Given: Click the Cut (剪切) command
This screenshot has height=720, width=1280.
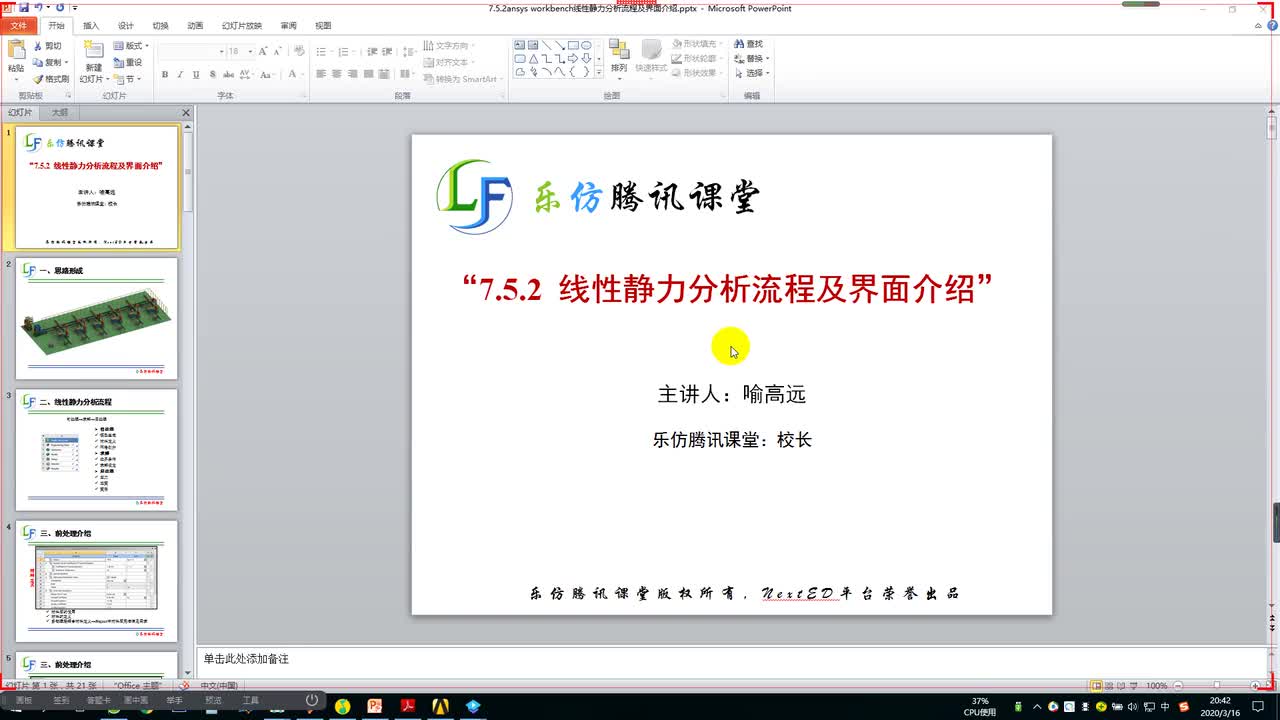Looking at the screenshot, I should [x=48, y=46].
